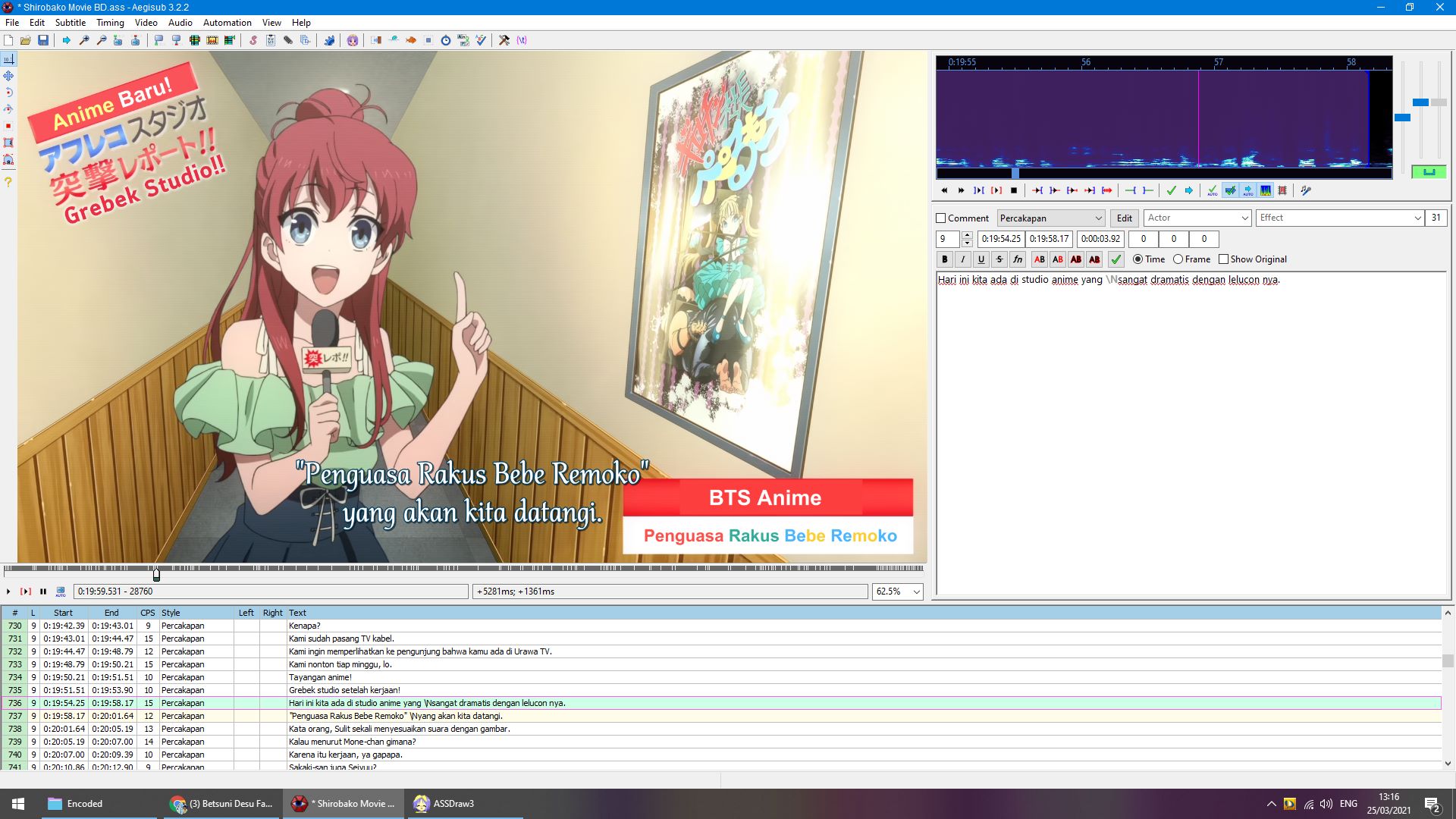
Task: Open the Automation menu
Action: 227,23
